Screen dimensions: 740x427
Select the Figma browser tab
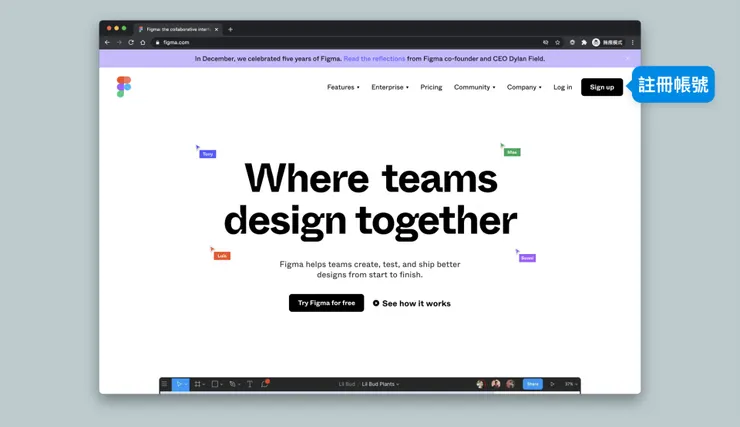[x=178, y=29]
